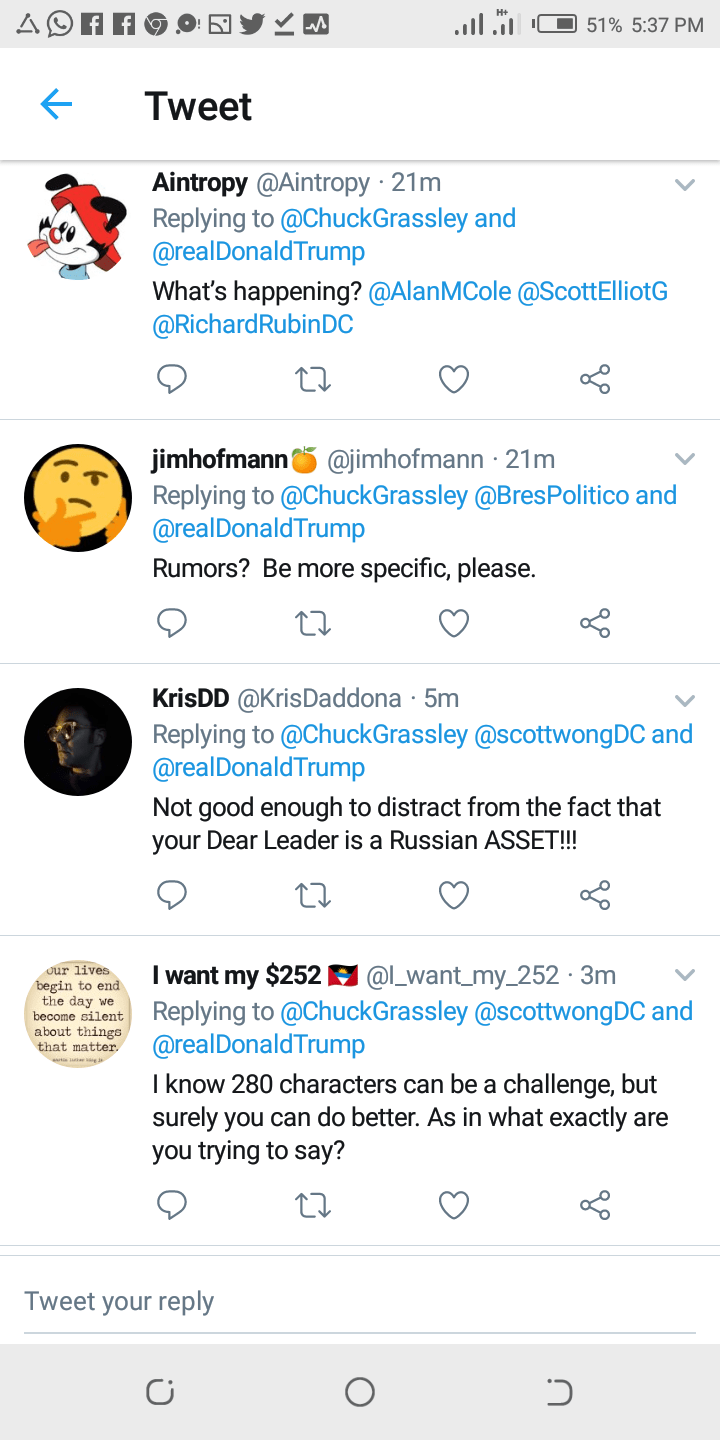This screenshot has width=720, height=1440.
Task: Go back using the blue arrow
Action: [56, 104]
